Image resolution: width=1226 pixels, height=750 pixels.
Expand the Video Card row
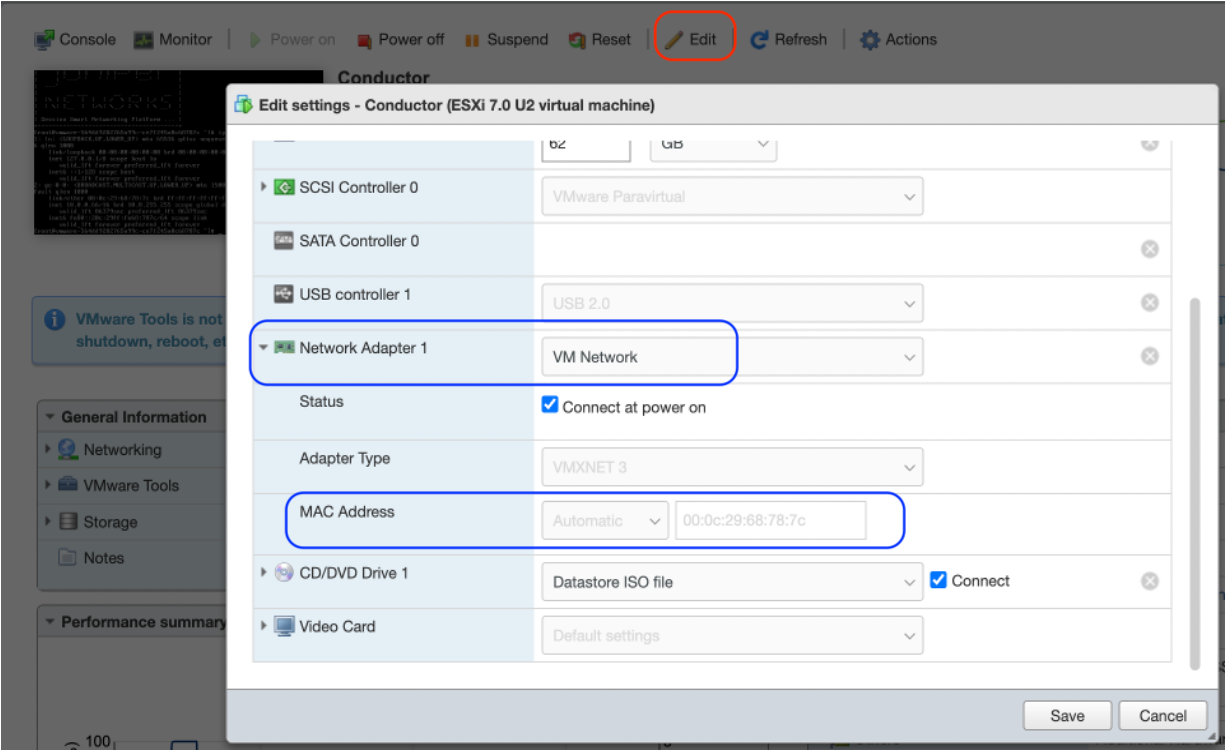(264, 626)
